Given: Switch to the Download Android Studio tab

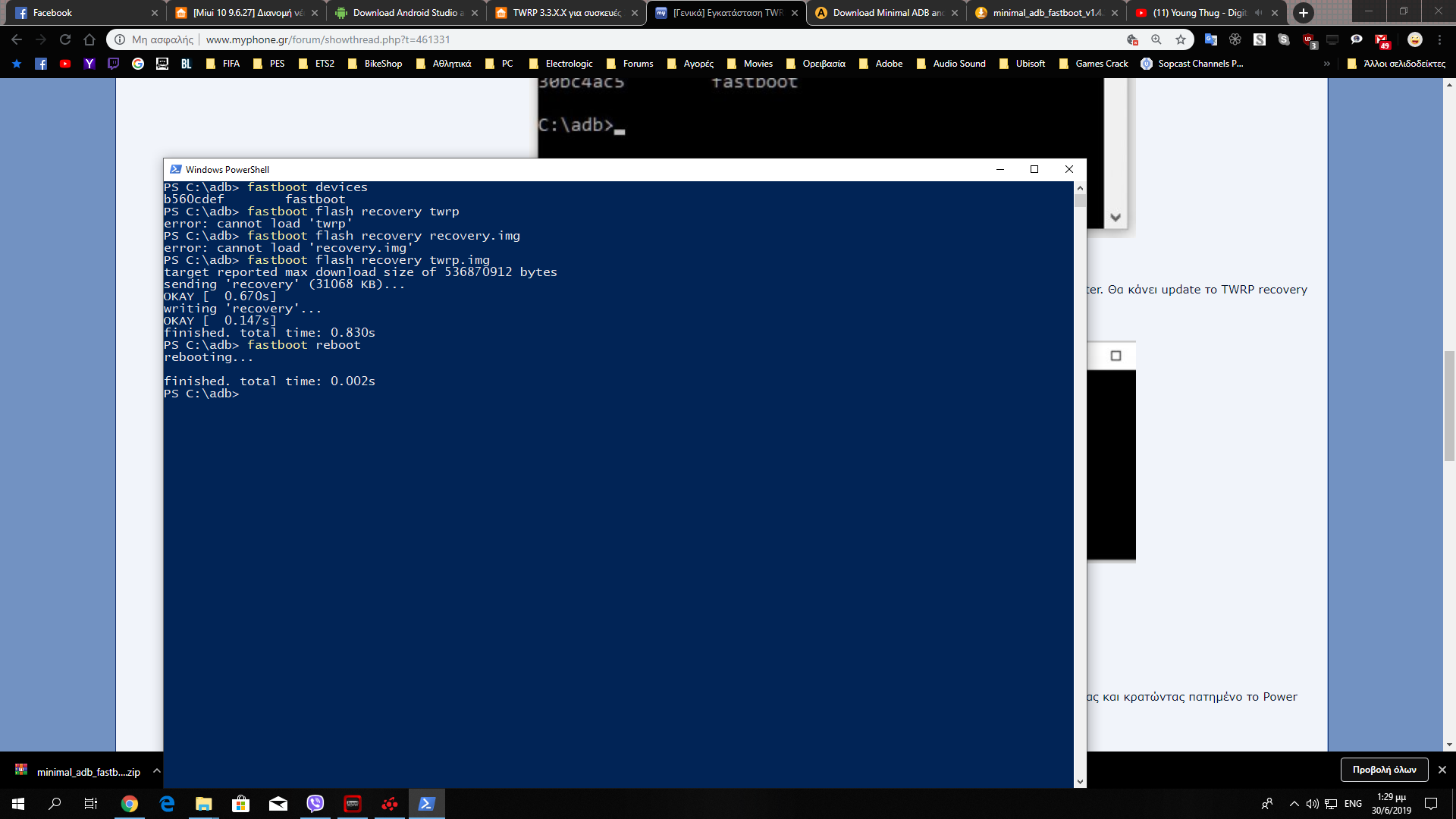Looking at the screenshot, I should [406, 13].
